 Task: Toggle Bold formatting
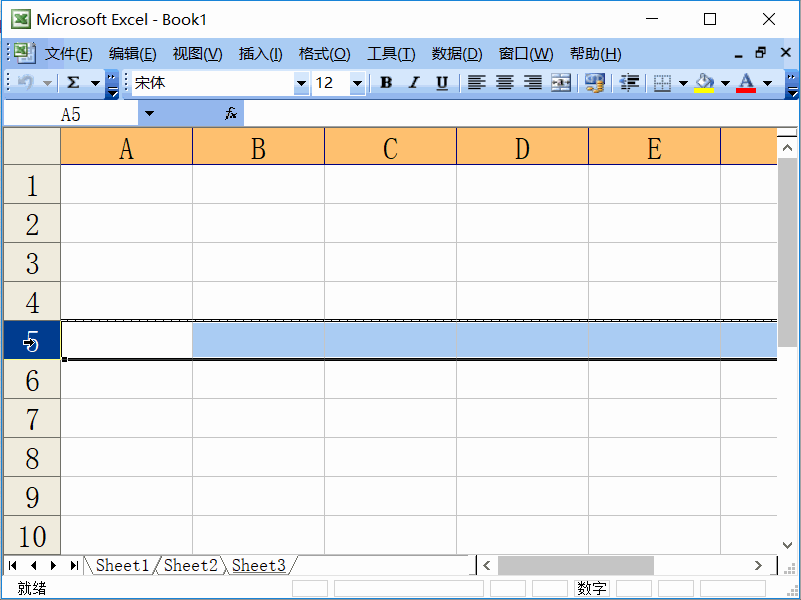(386, 82)
